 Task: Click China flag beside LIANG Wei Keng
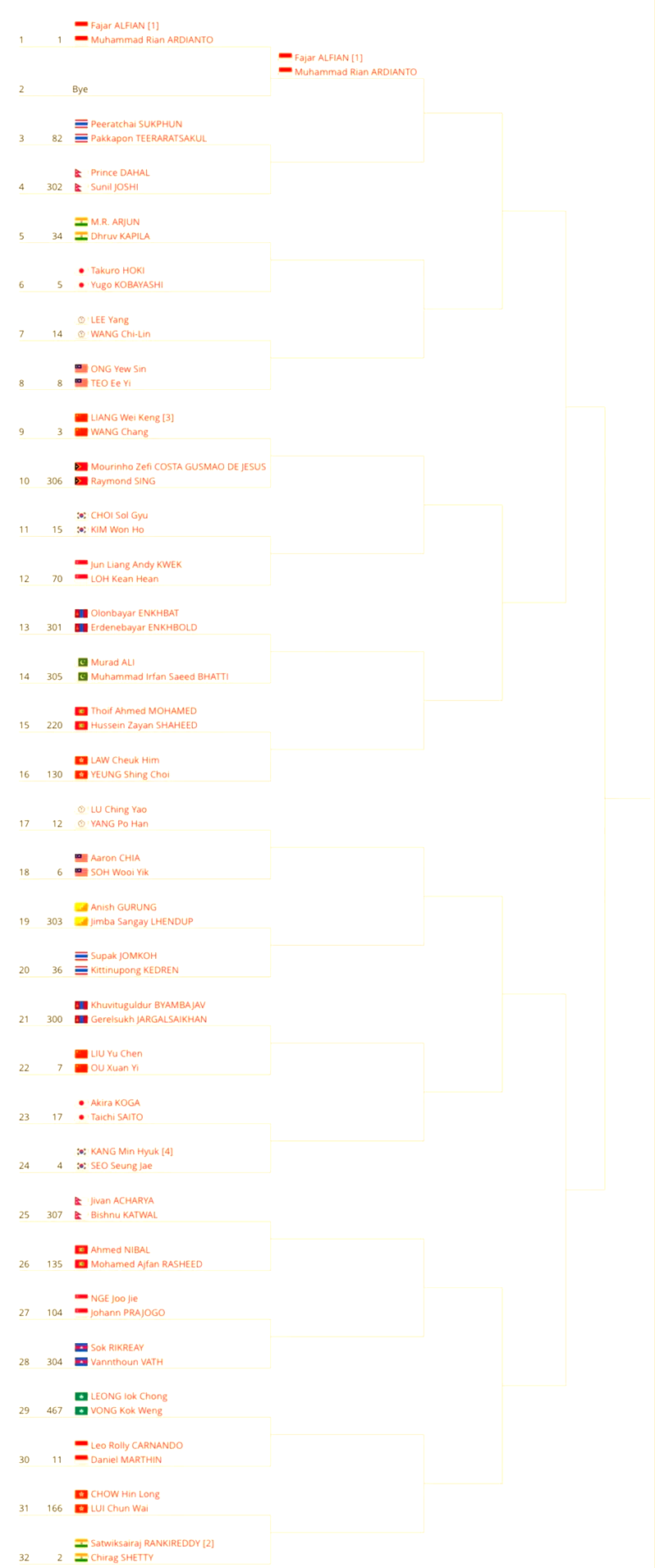81,418
